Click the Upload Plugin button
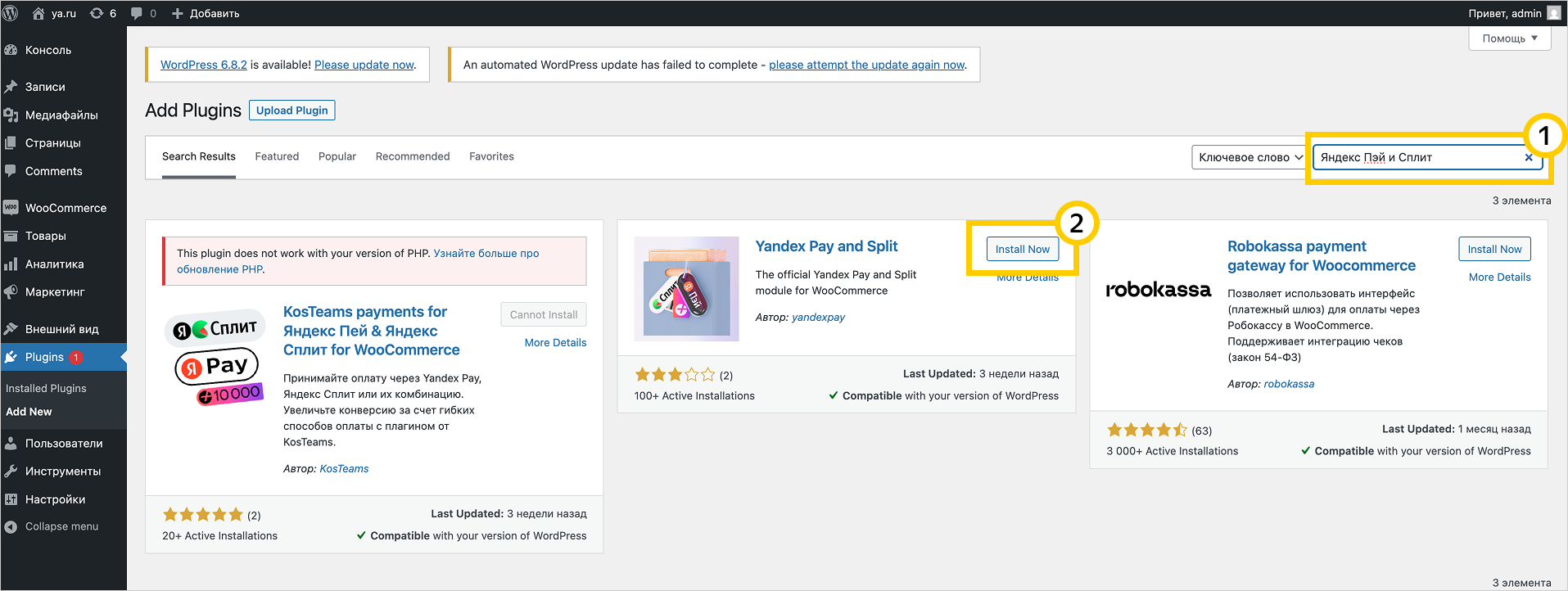Viewport: 1568px width, 591px height. pyautogui.click(x=291, y=111)
